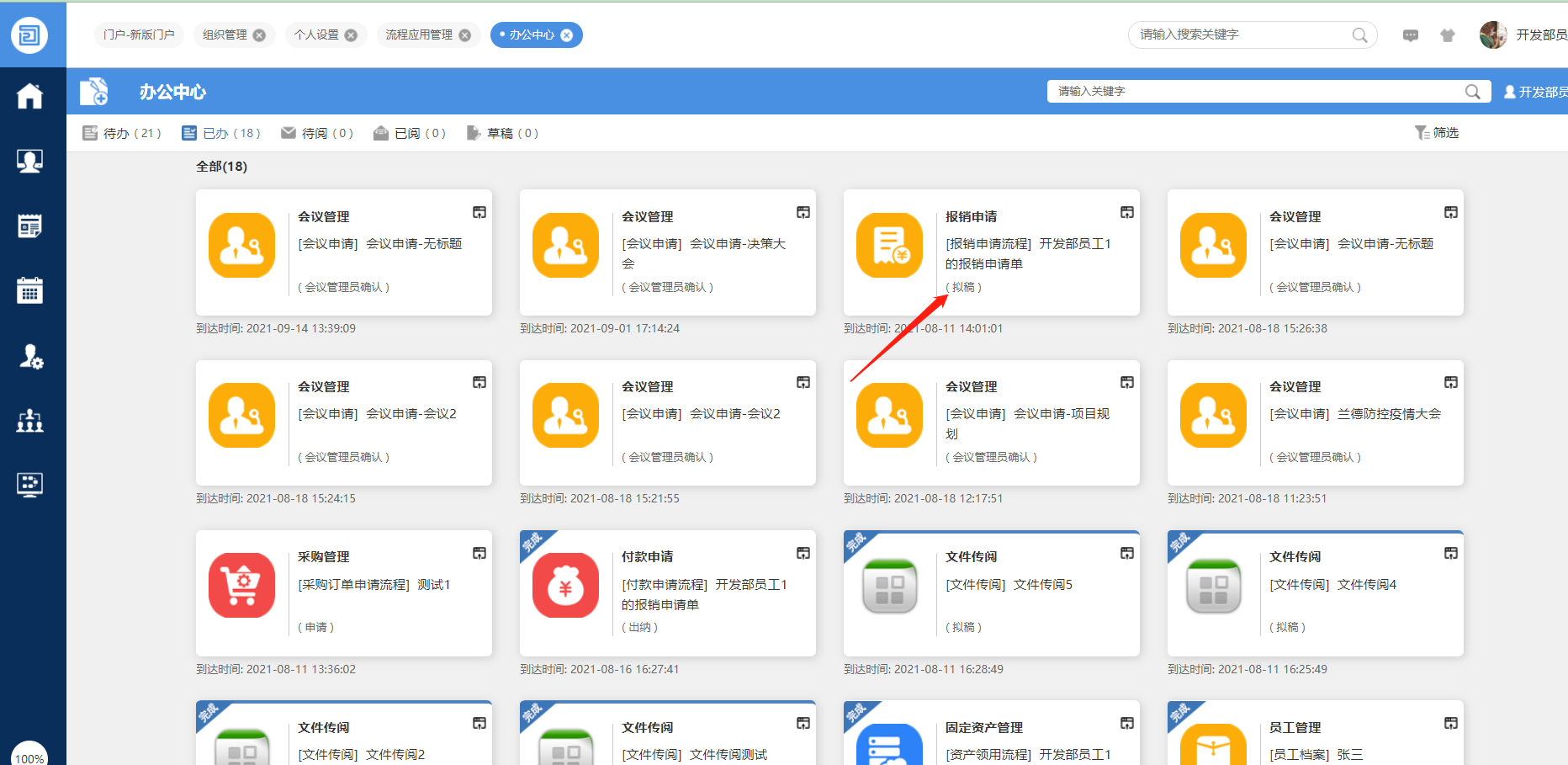
Task: Switch to the 待办 (21) tab
Action: tap(122, 133)
